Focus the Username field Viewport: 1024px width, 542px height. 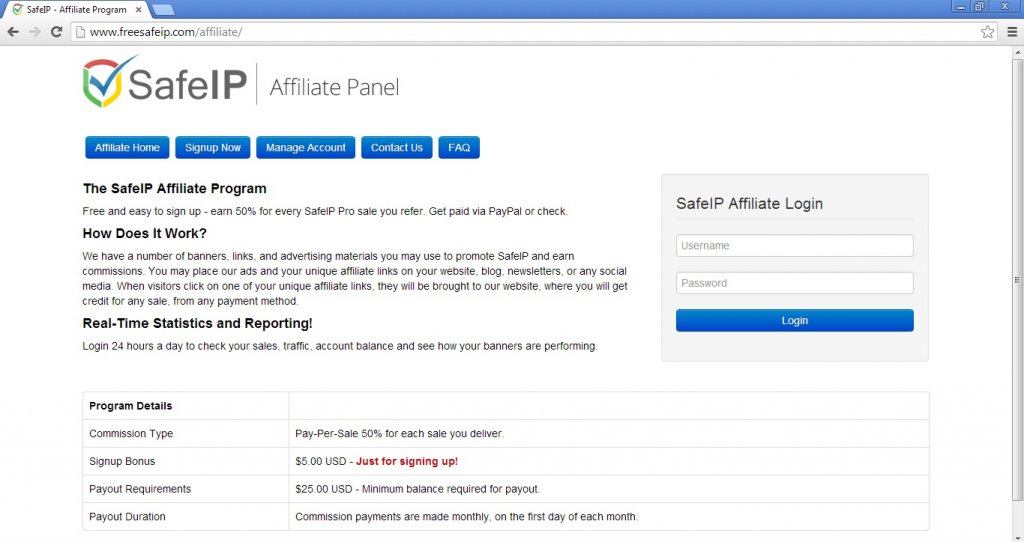pos(794,246)
